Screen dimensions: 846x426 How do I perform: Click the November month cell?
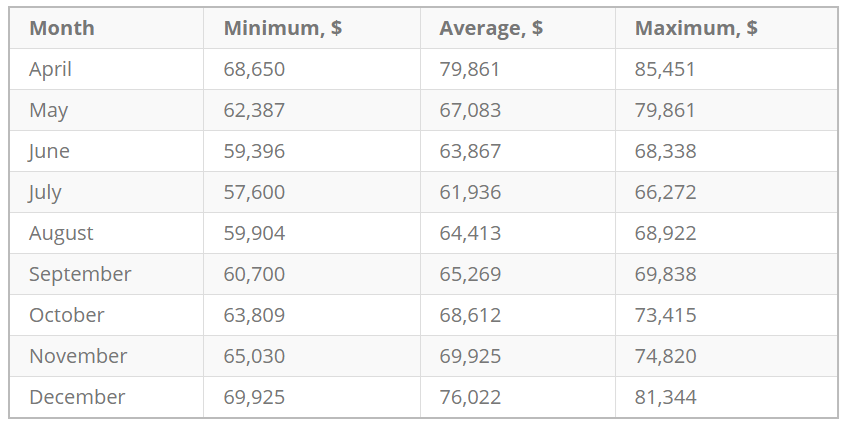pos(78,356)
